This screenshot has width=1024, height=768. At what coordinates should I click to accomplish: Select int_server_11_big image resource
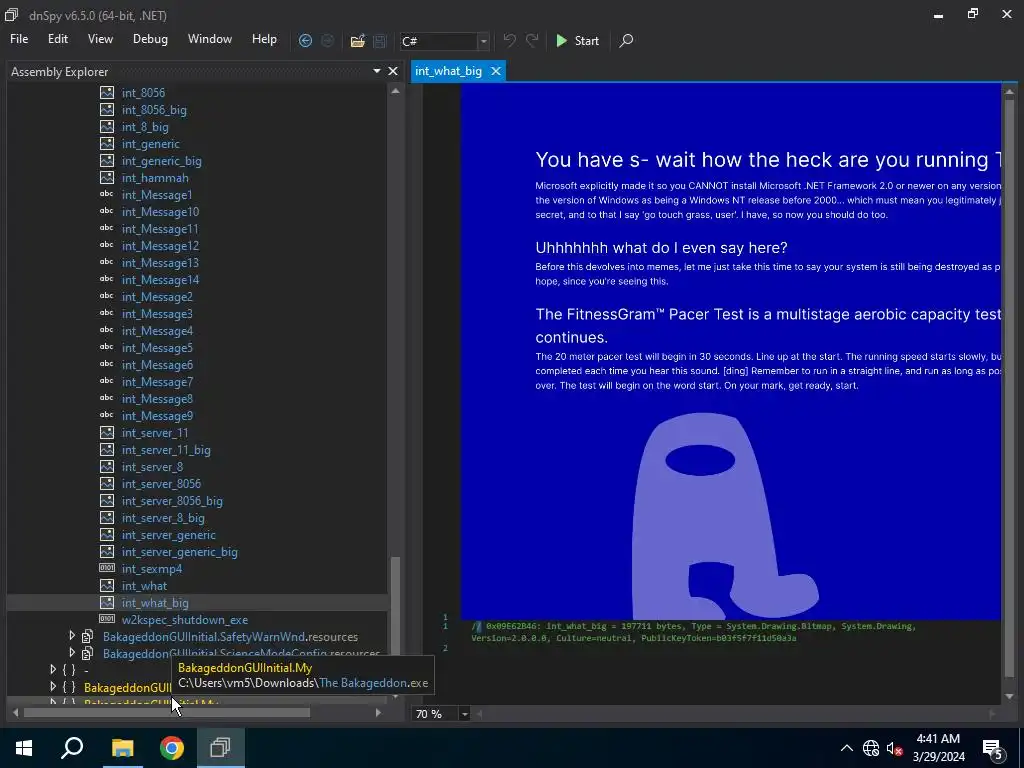[x=166, y=449]
